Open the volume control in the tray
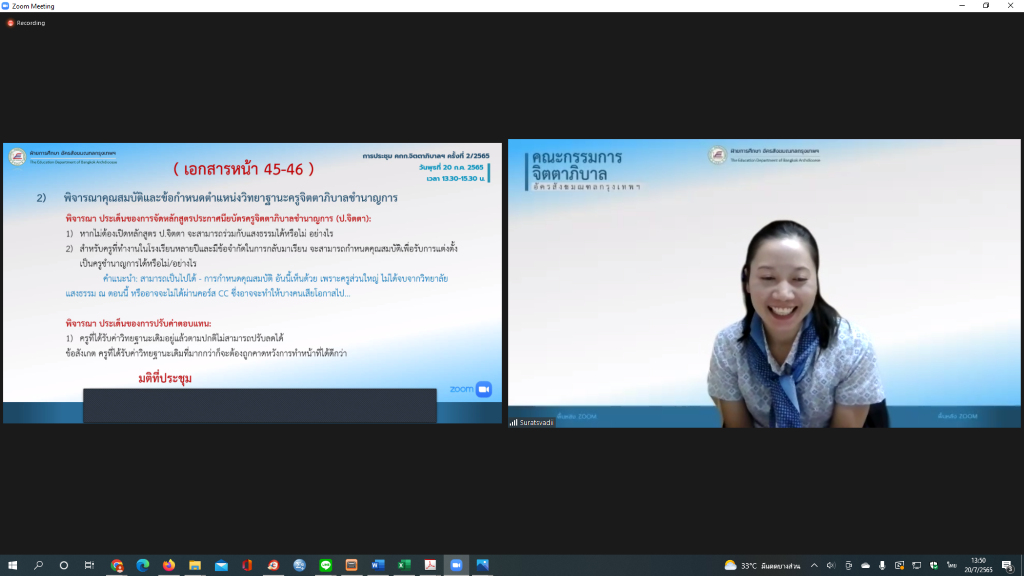The image size is (1024, 576). [831, 566]
